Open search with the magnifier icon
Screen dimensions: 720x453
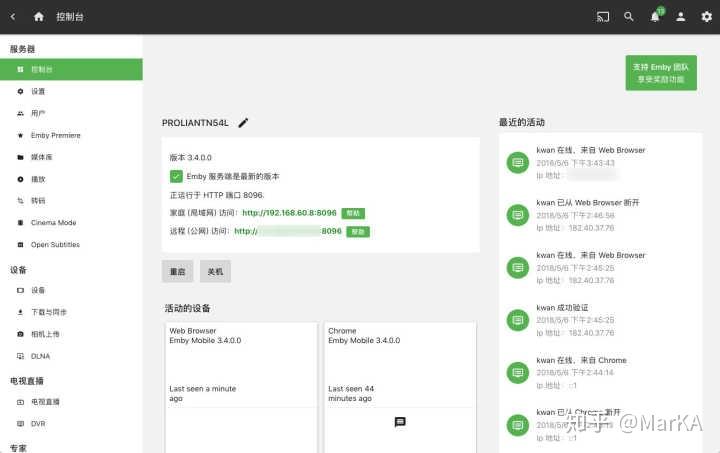point(629,17)
